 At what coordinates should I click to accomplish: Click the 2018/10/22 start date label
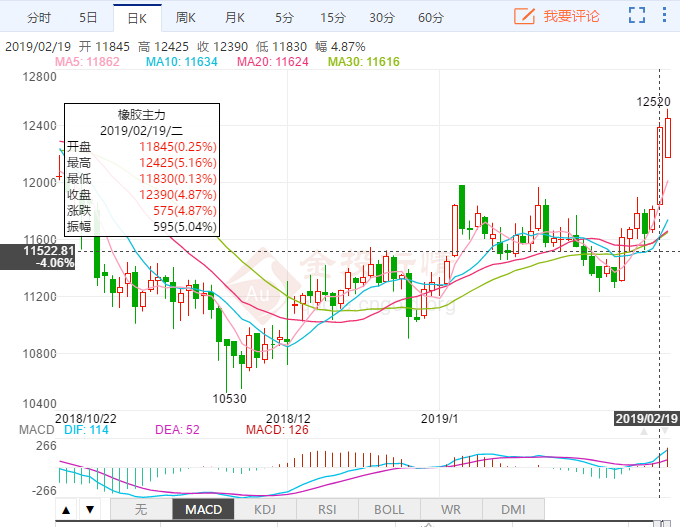click(86, 418)
